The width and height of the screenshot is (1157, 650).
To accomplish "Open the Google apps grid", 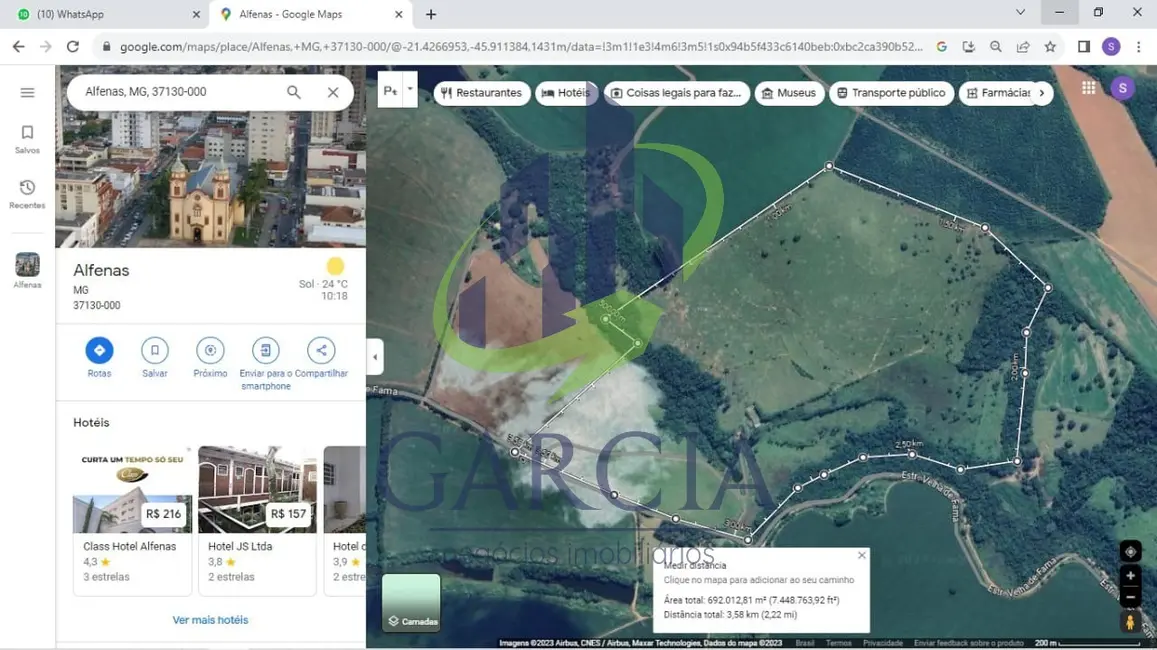I will 1088,88.
